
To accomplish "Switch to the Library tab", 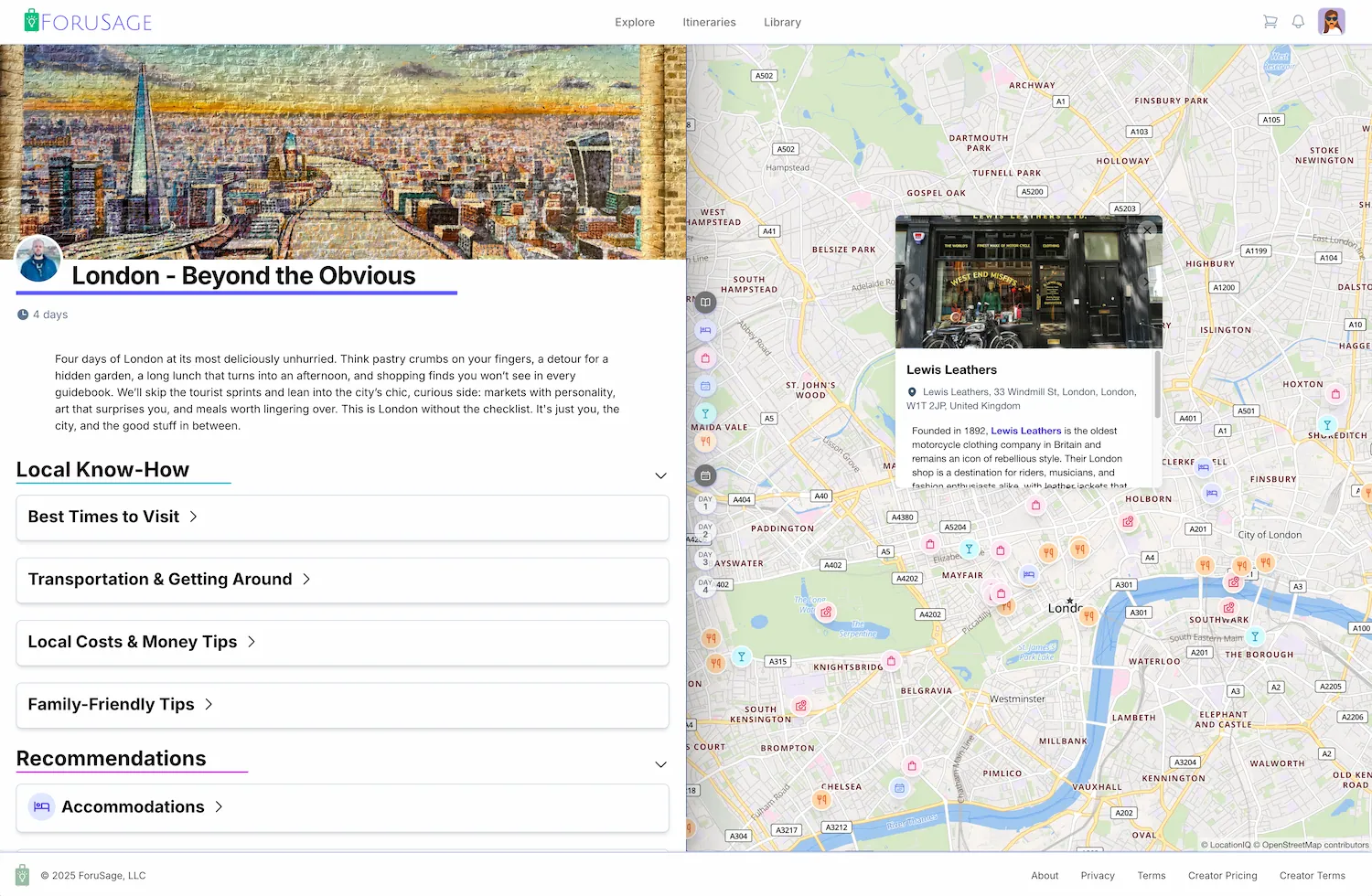I will tap(782, 22).
